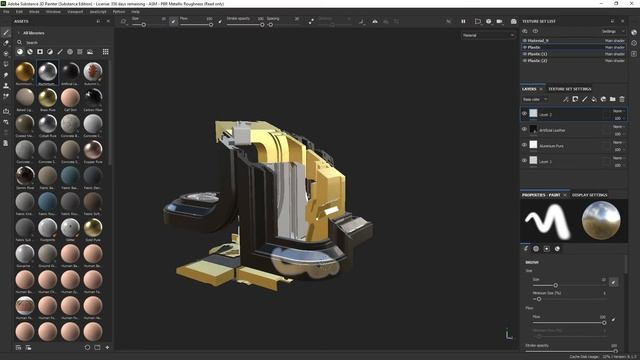Open the File menu
This screenshot has height=360, width=640.
point(6,12)
